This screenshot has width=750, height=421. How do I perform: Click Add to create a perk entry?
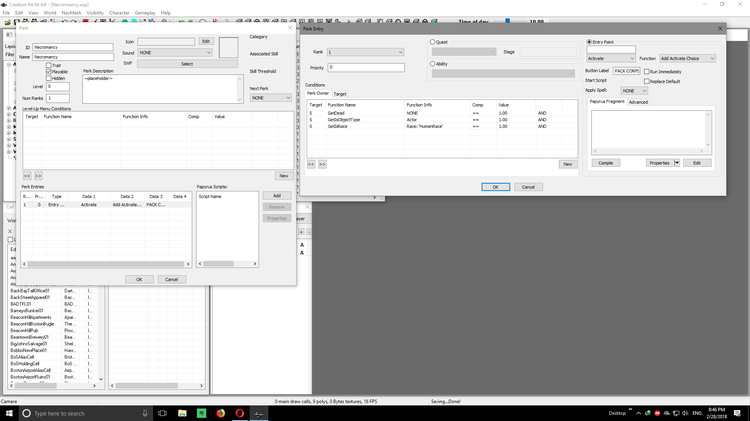(x=277, y=196)
